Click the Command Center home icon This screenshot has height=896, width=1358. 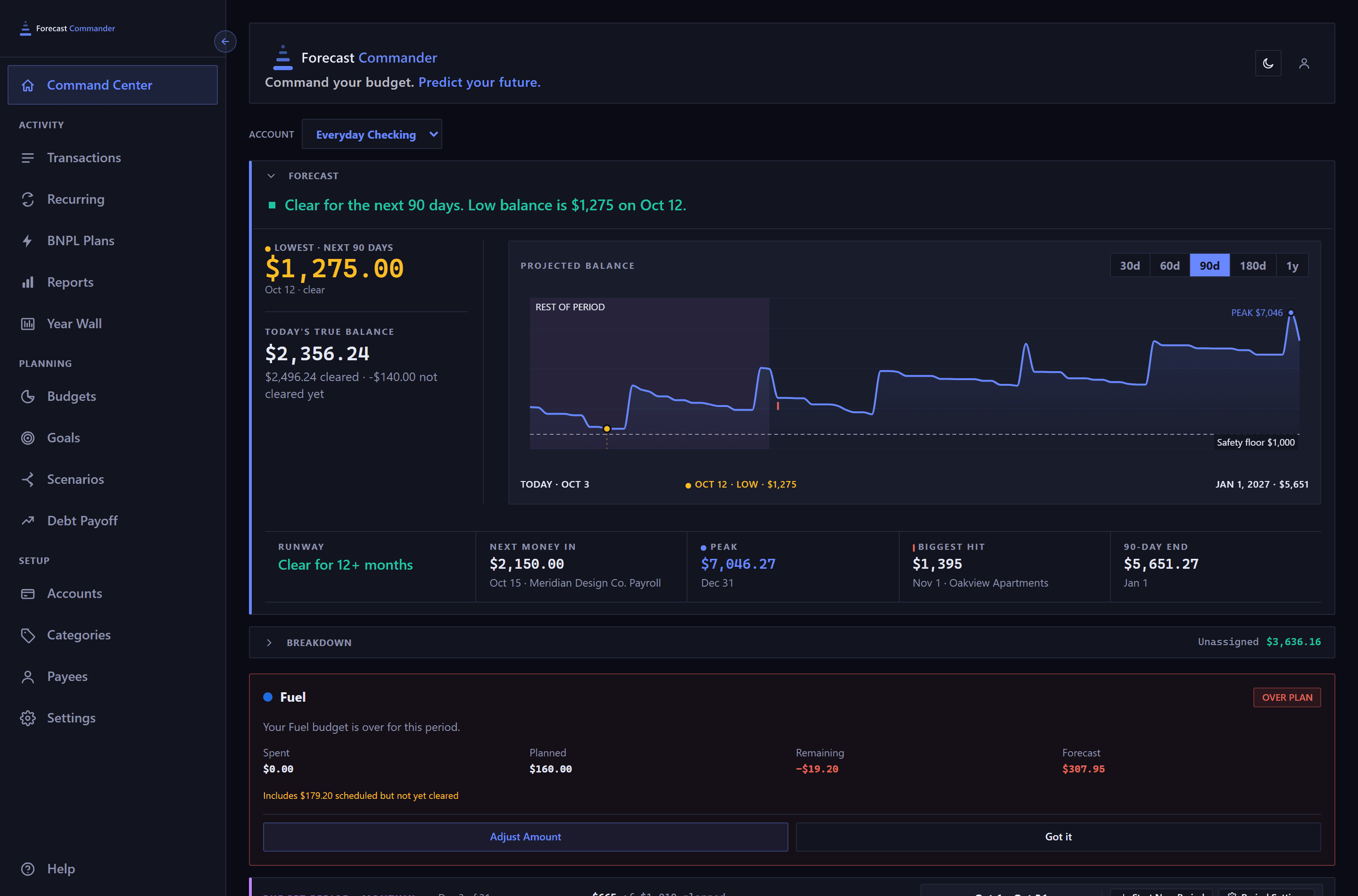pyautogui.click(x=27, y=85)
